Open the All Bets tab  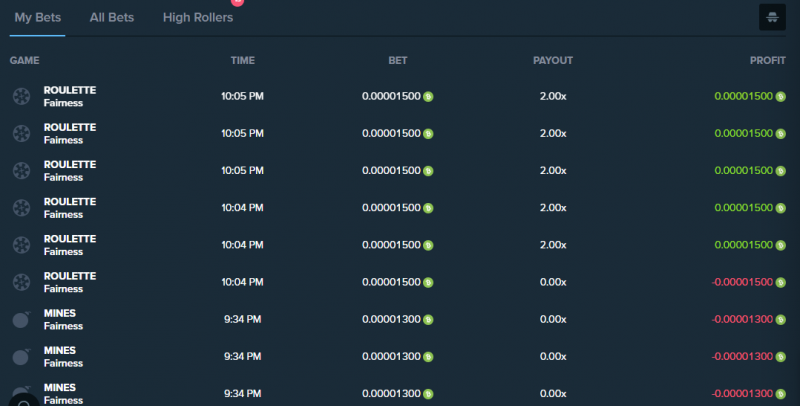(112, 17)
